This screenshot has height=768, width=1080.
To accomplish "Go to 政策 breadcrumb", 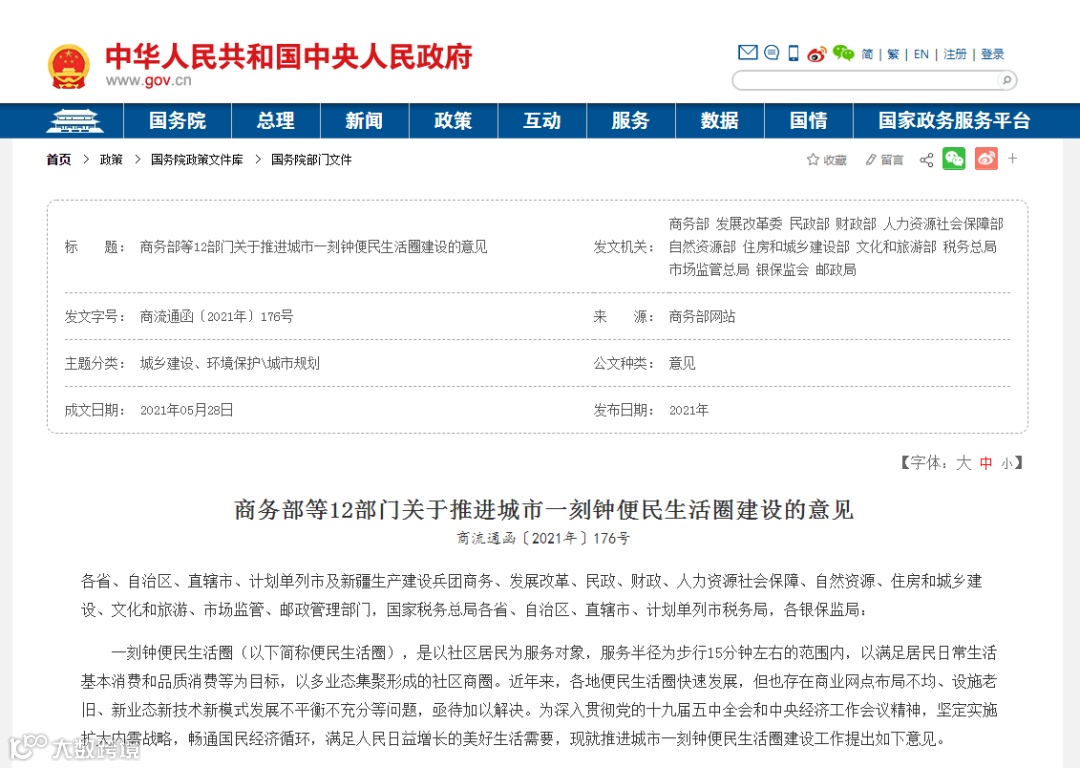I will [111, 160].
